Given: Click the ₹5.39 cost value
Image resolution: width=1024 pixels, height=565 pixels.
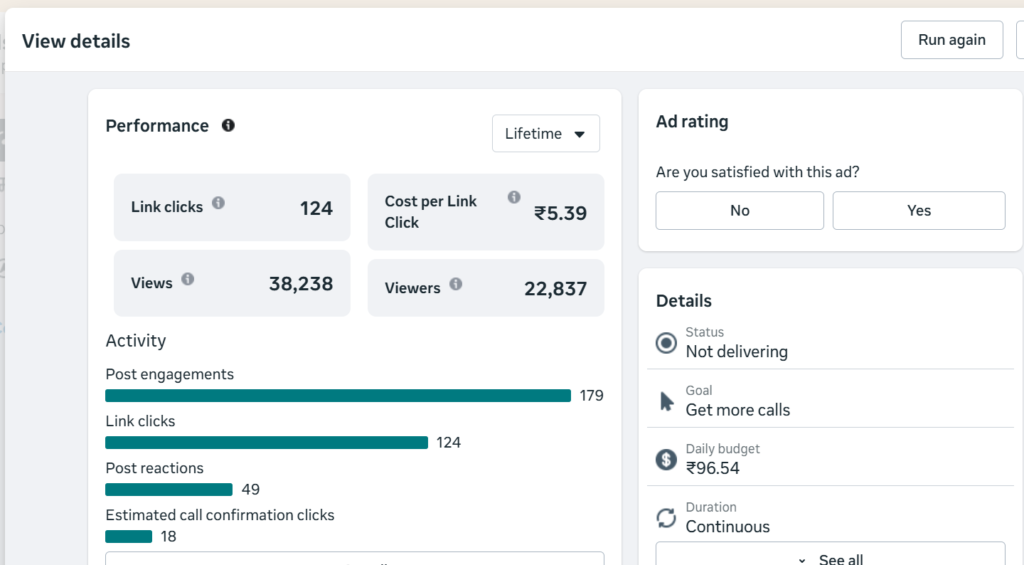Looking at the screenshot, I should tap(560, 213).
